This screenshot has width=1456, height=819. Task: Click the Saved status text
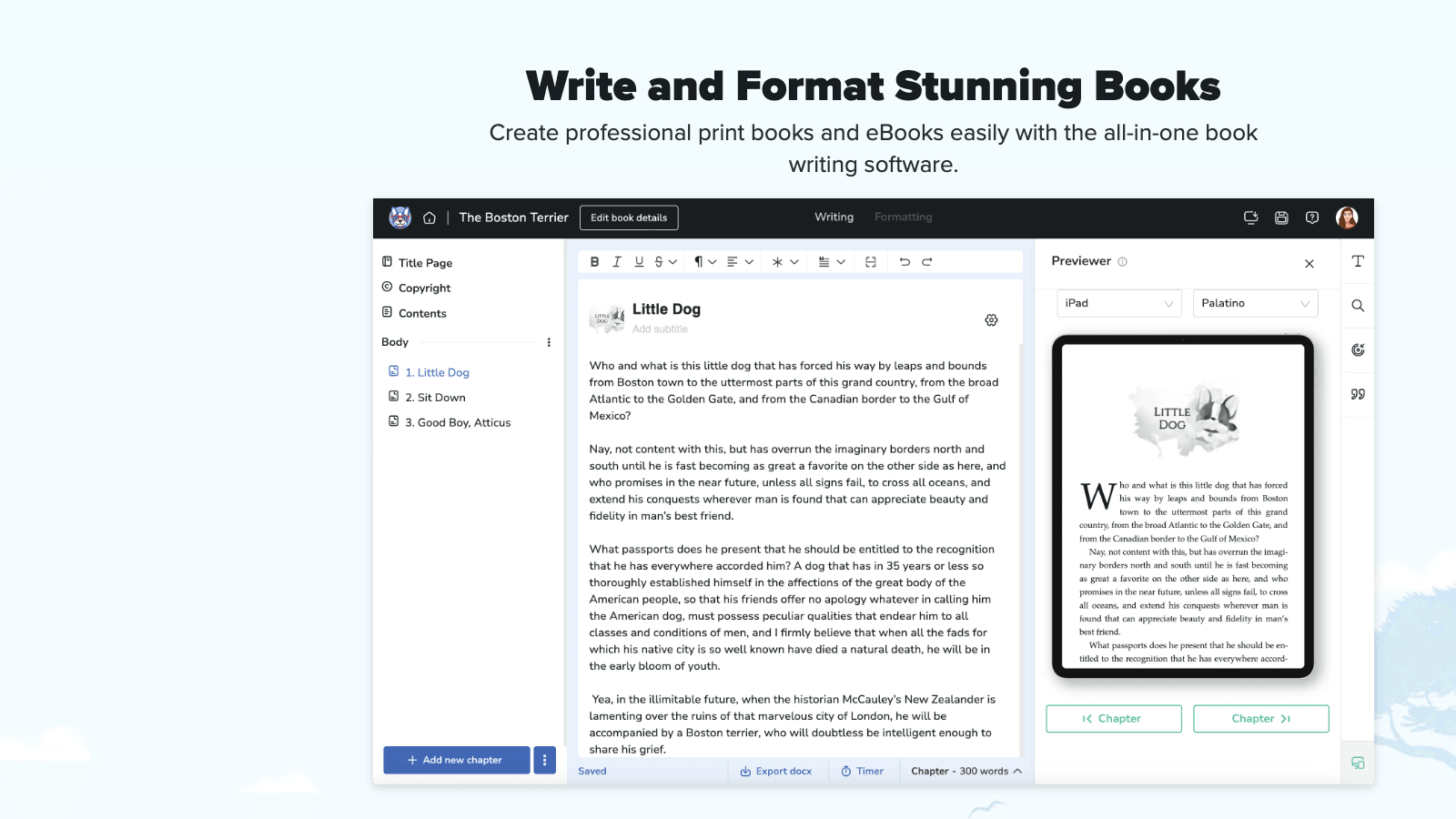coord(592,771)
